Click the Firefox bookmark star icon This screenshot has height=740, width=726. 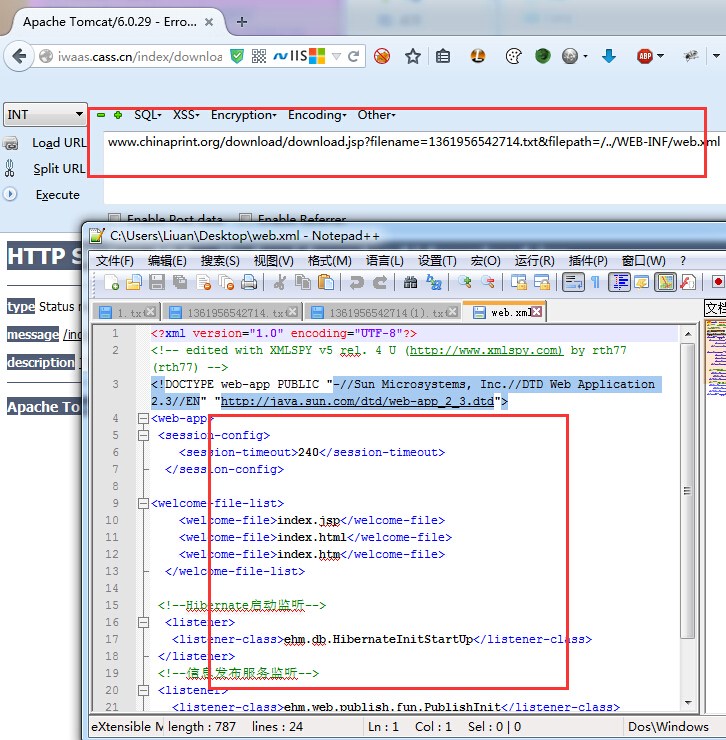[413, 57]
